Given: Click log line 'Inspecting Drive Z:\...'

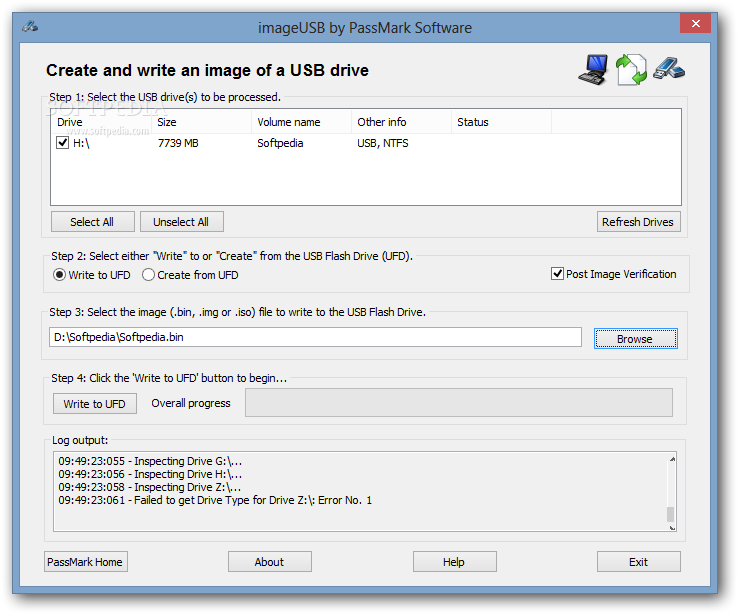Looking at the screenshot, I should click(x=150, y=487).
